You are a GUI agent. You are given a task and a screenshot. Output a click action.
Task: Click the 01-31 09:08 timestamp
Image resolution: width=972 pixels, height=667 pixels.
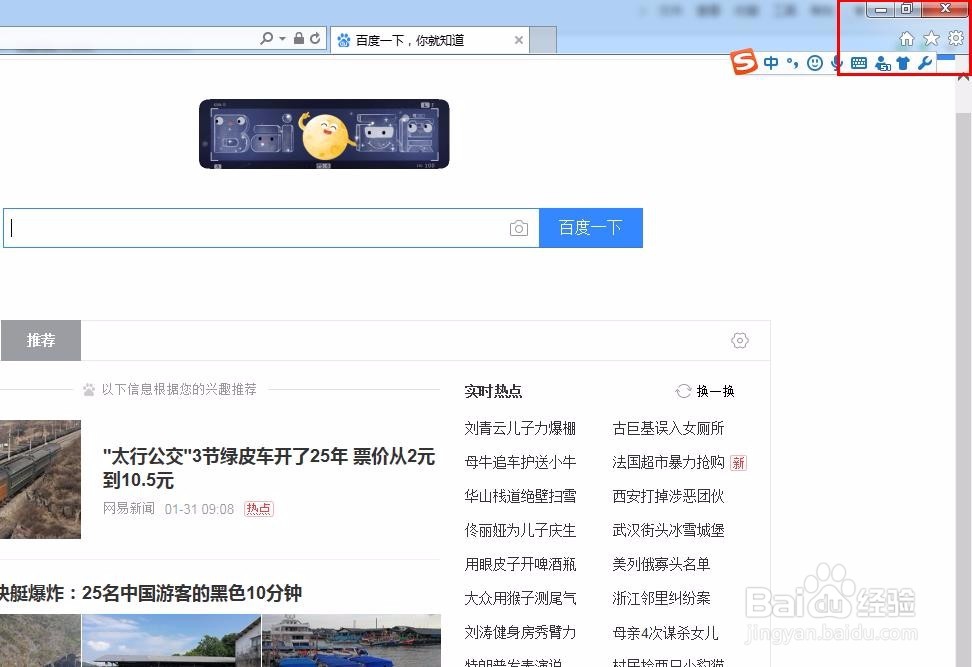200,509
